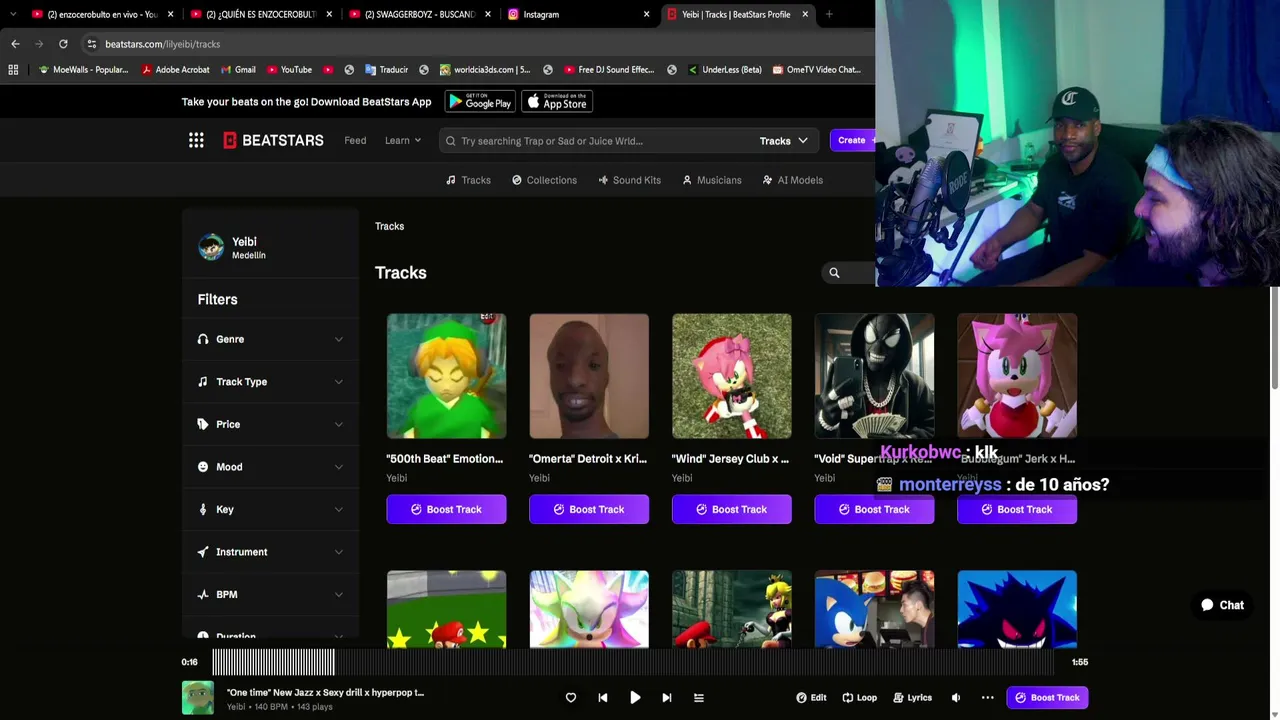Open the UnderLess (Beta) bookmark

724,70
